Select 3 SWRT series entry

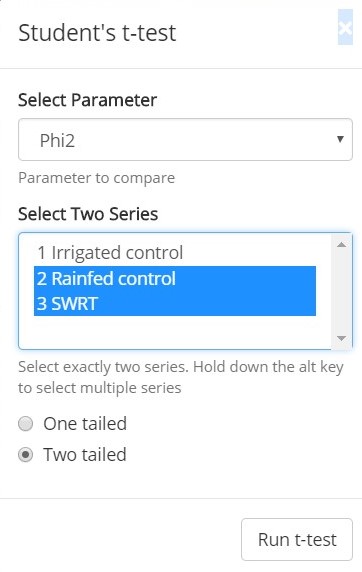tap(175, 304)
